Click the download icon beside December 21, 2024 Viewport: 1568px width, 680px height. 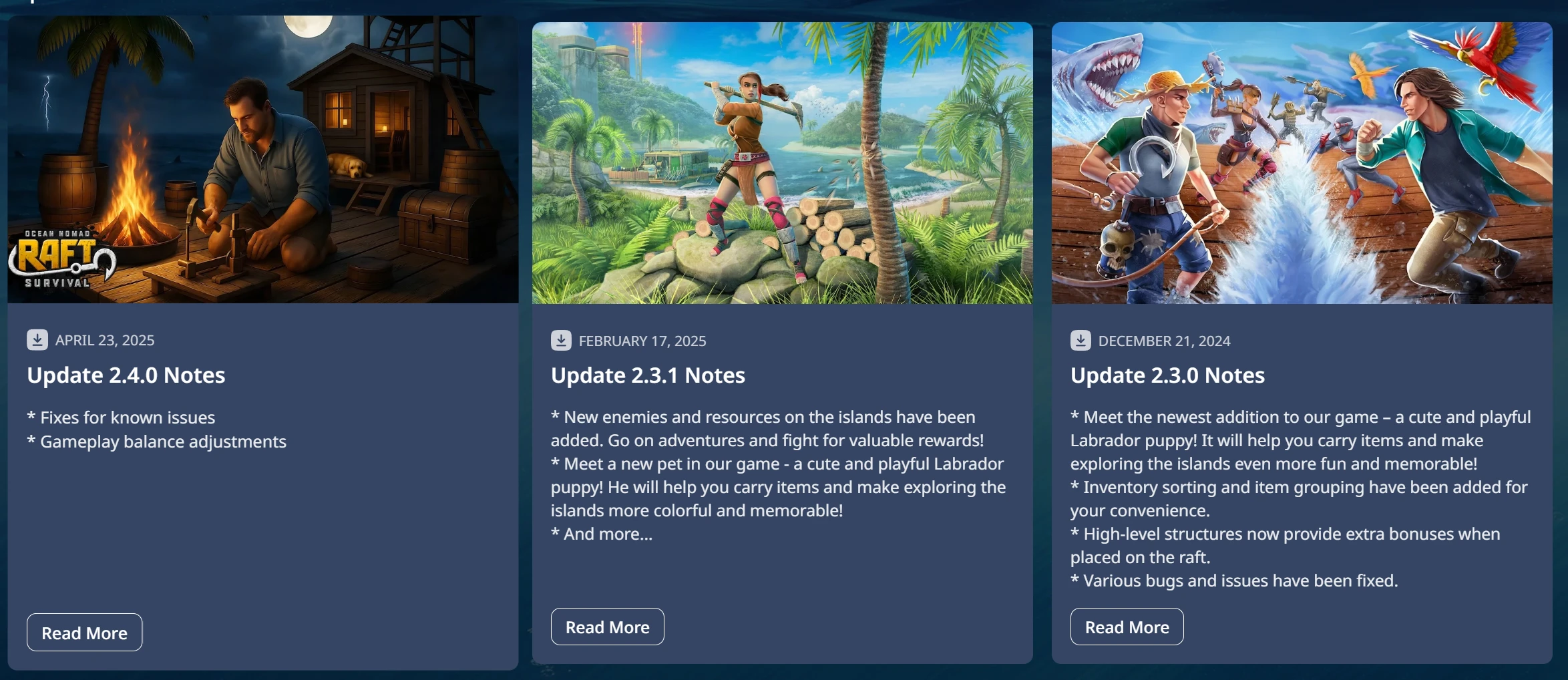tap(1081, 341)
